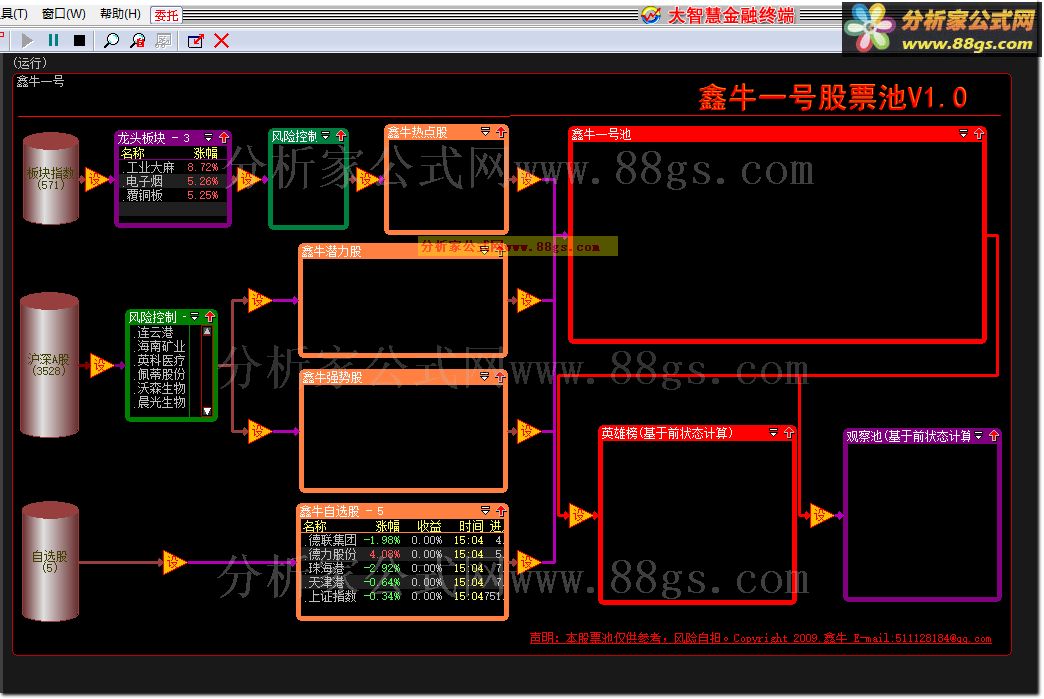
Task: Select the 自选股 (5) cylinder source
Action: point(51,561)
